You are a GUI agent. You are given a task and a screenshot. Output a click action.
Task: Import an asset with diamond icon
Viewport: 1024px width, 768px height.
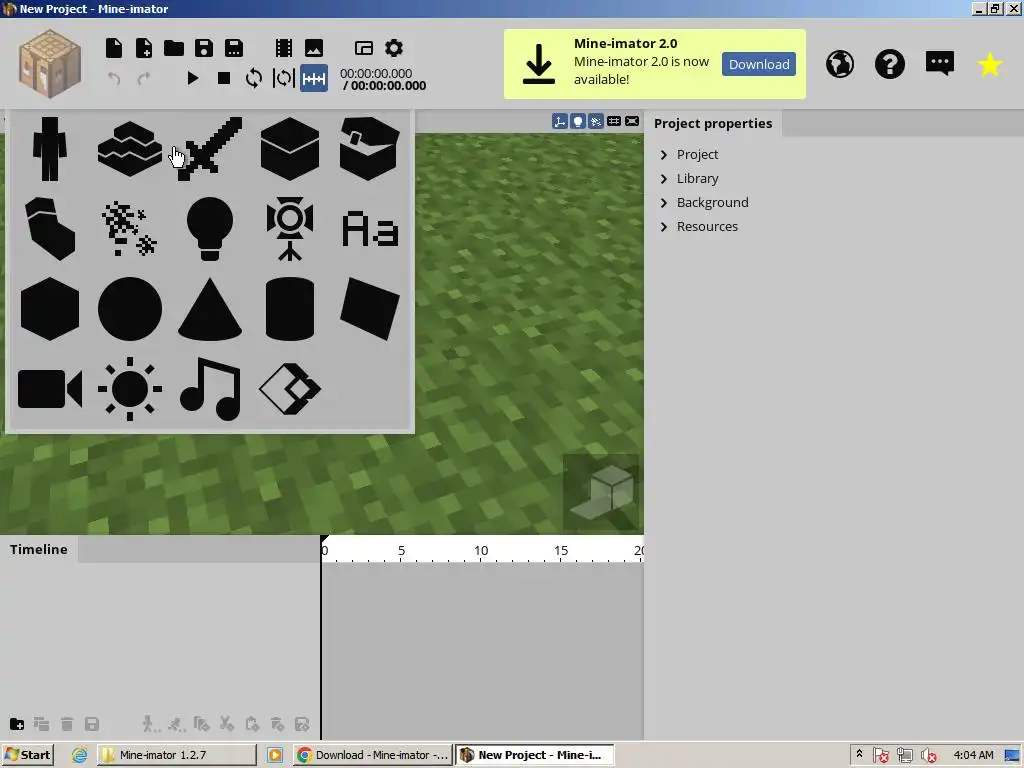(x=290, y=389)
